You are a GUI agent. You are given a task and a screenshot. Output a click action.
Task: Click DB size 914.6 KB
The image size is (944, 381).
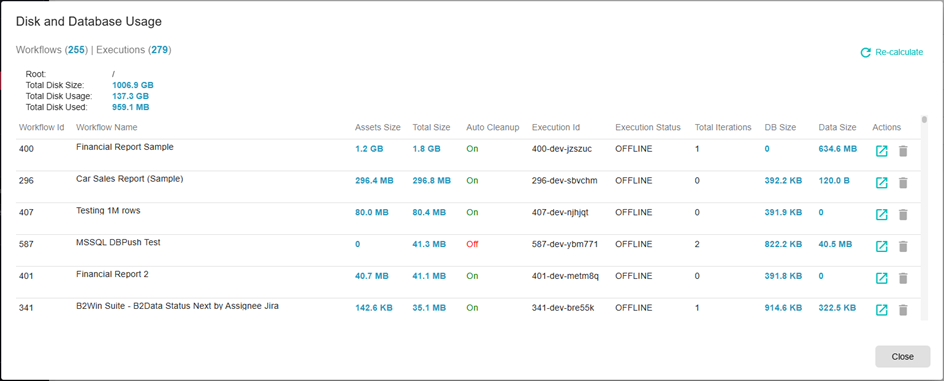coord(783,308)
